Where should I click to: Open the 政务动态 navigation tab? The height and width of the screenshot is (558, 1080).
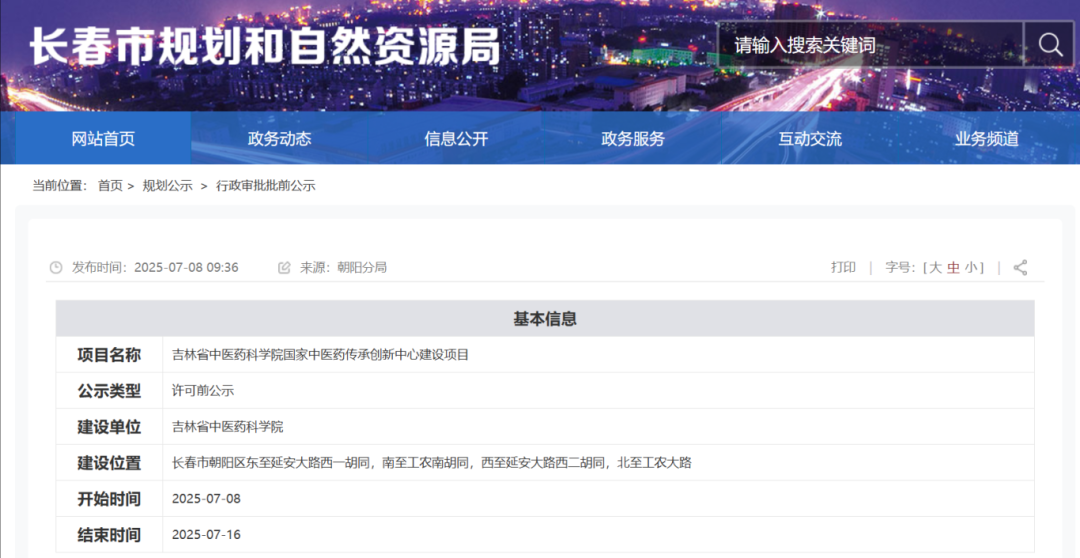tap(280, 138)
